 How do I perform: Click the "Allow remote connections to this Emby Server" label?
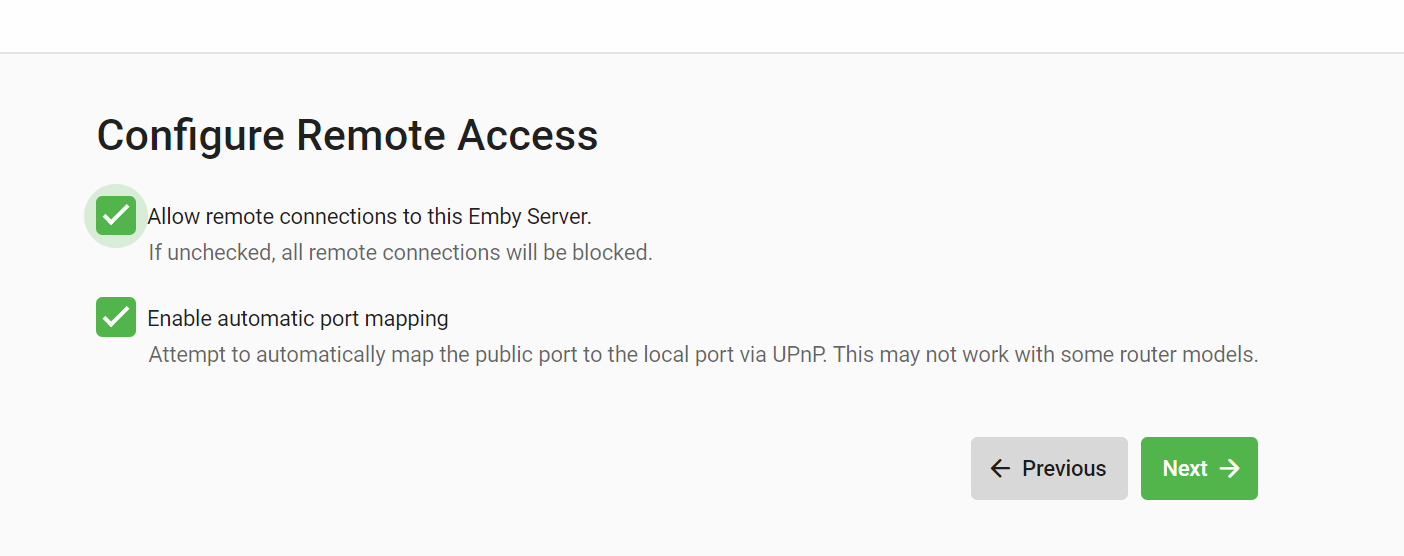pos(369,216)
